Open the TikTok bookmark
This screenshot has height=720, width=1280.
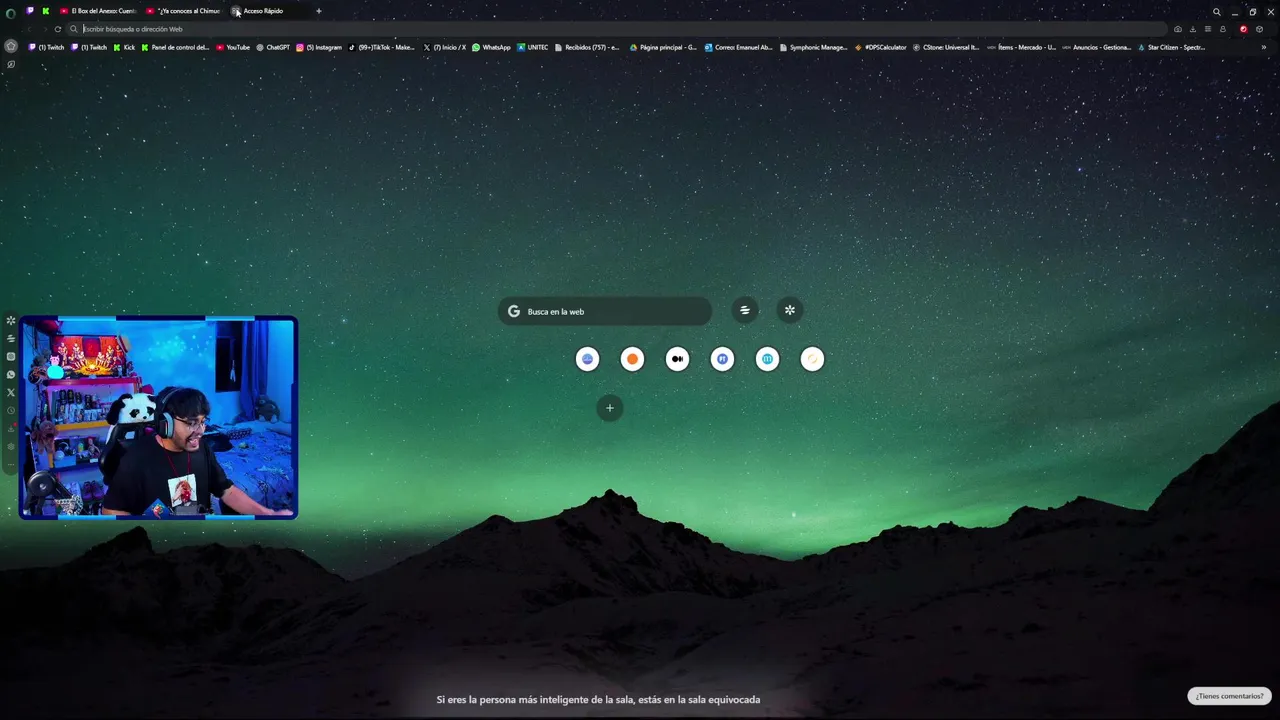click(x=381, y=47)
